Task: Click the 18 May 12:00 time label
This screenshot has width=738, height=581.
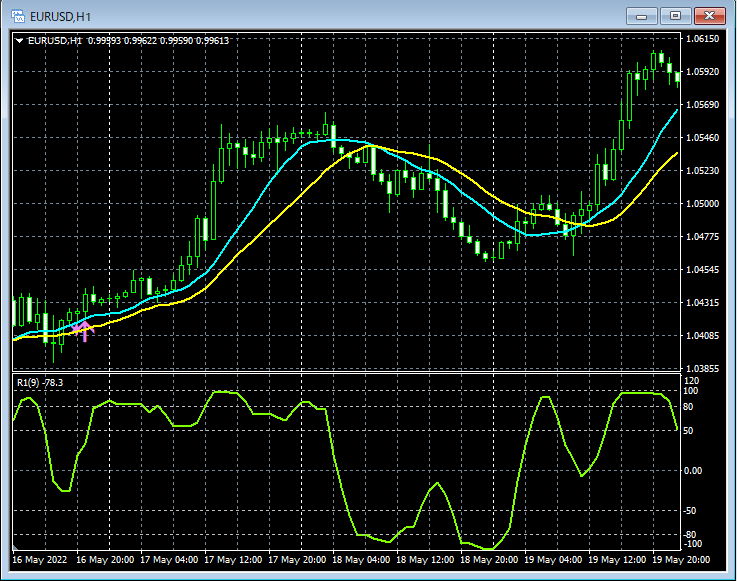Action: 425,560
